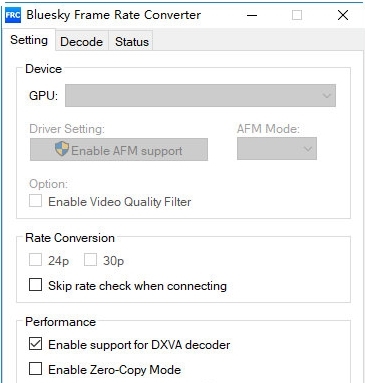
Task: Click the GPU dropdown chevron arrow
Action: 327,96
